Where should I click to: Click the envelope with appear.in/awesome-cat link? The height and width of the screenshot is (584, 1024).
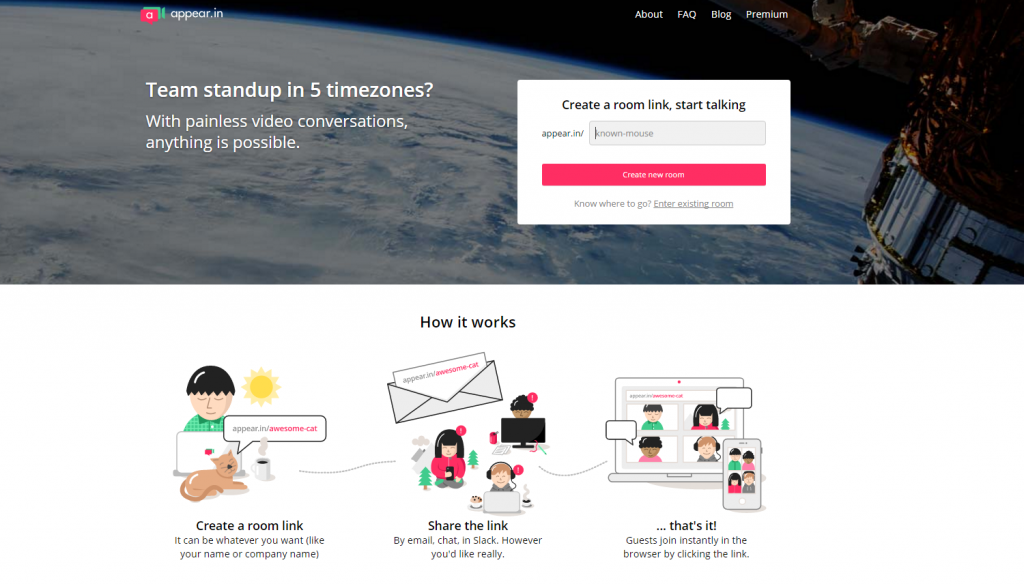445,391
